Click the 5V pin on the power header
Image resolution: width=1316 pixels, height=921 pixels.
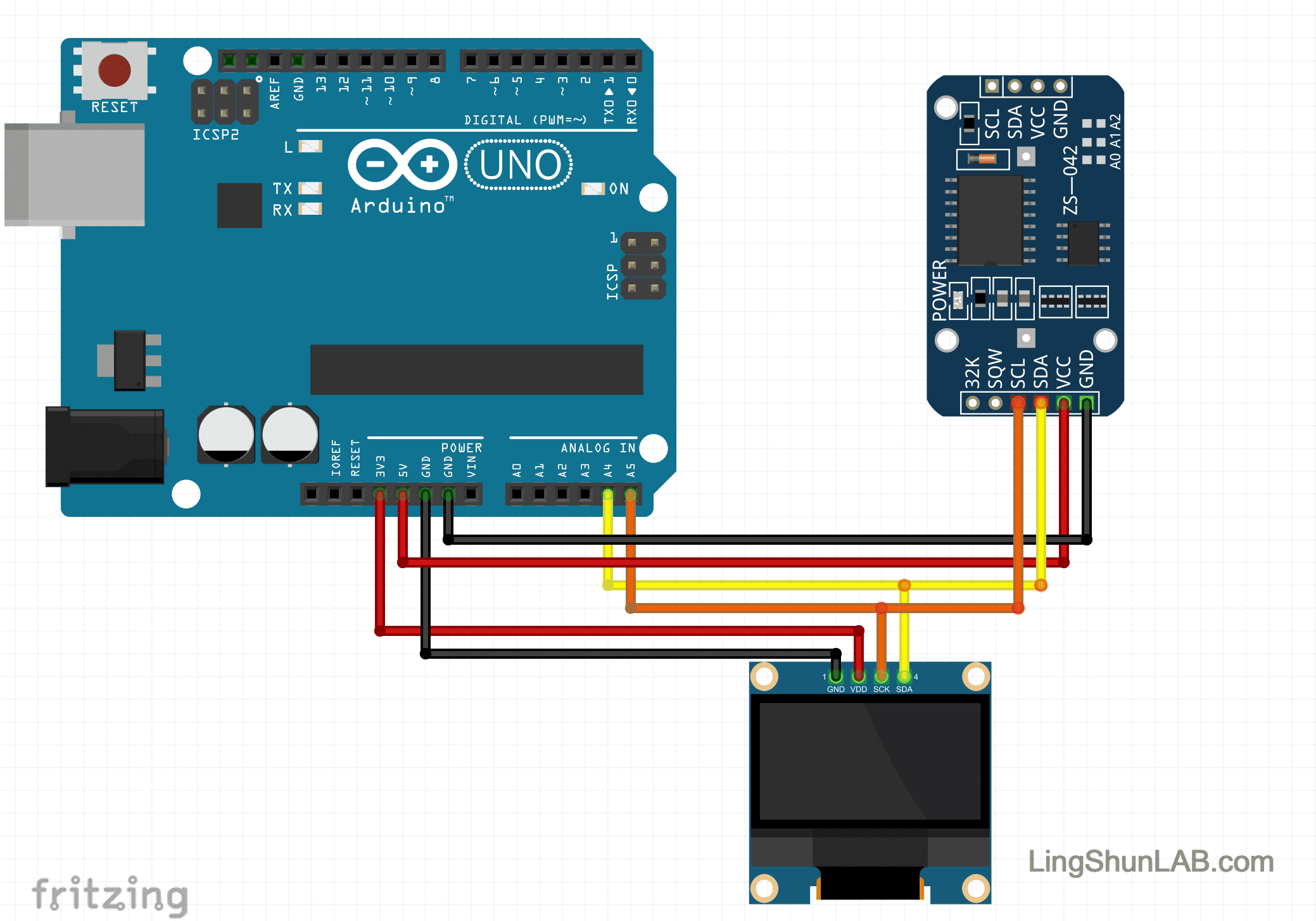coord(403,494)
